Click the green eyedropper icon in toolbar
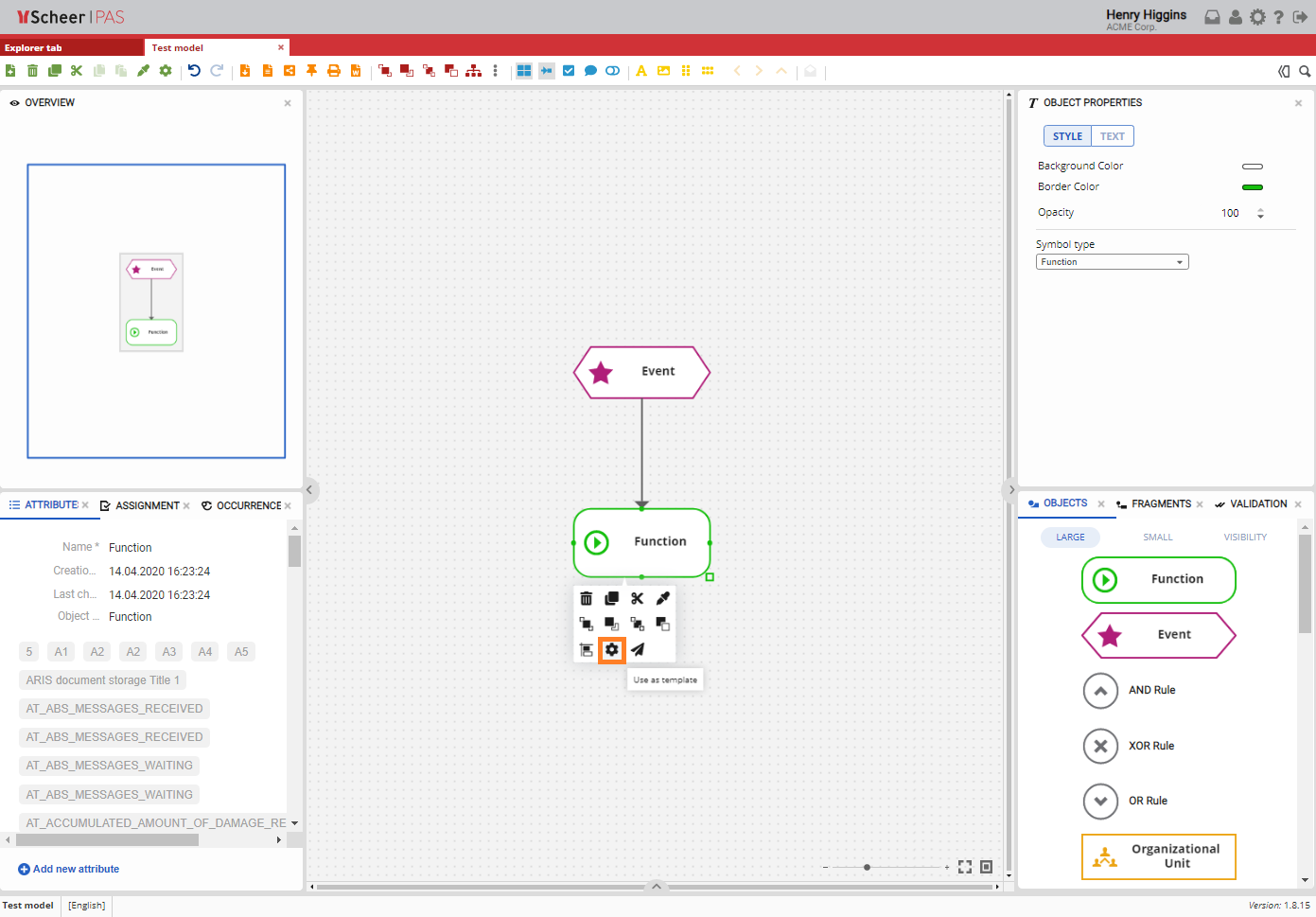The width and height of the screenshot is (1316, 917). point(143,71)
